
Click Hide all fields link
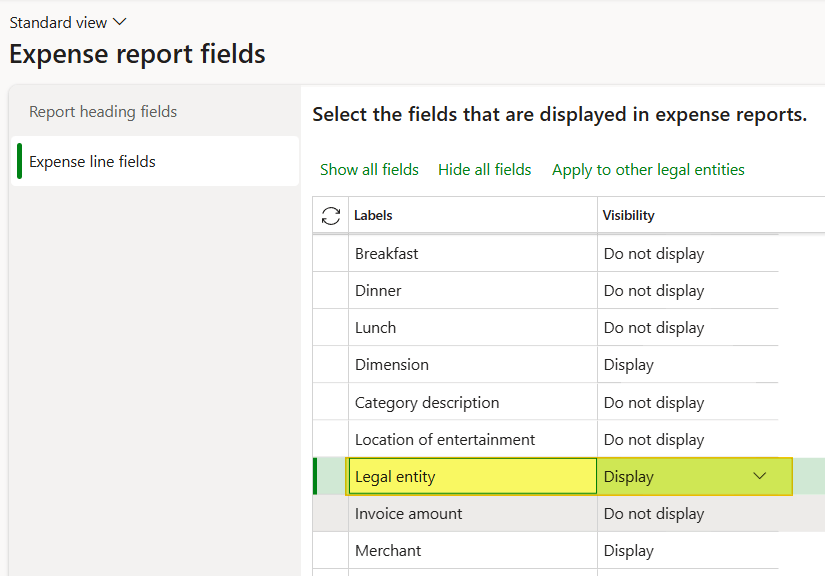coord(485,170)
